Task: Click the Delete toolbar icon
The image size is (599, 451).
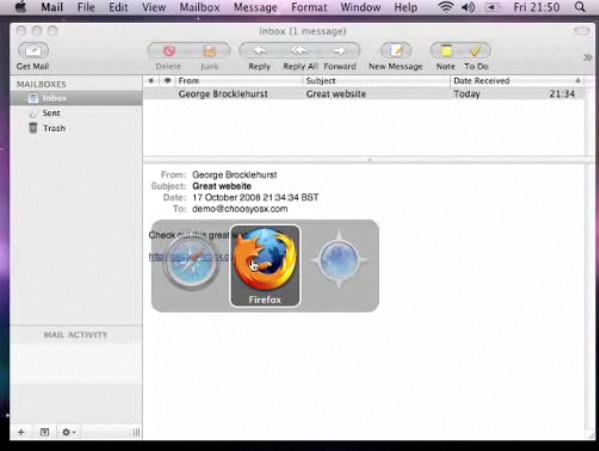Action: click(x=169, y=50)
